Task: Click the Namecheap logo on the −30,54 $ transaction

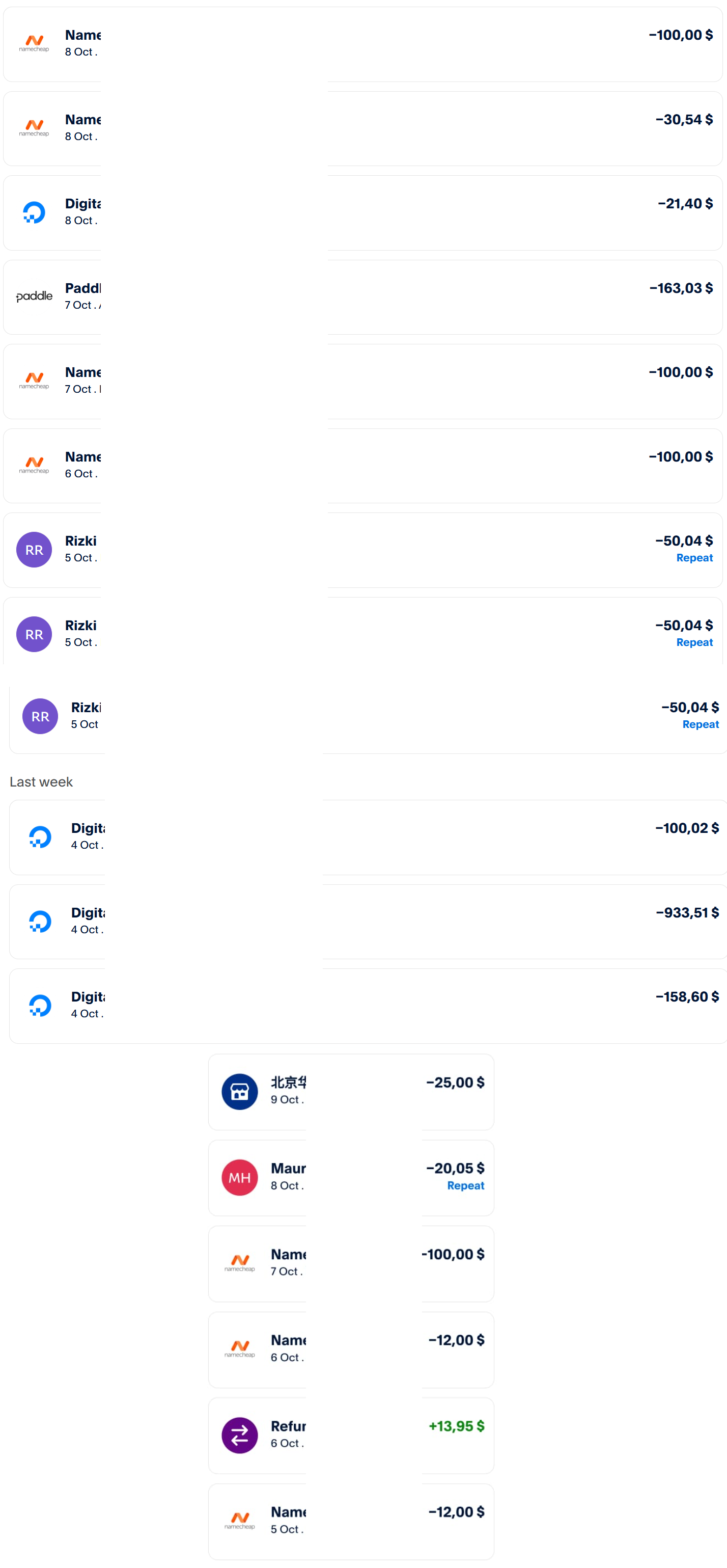Action: pyautogui.click(x=34, y=128)
